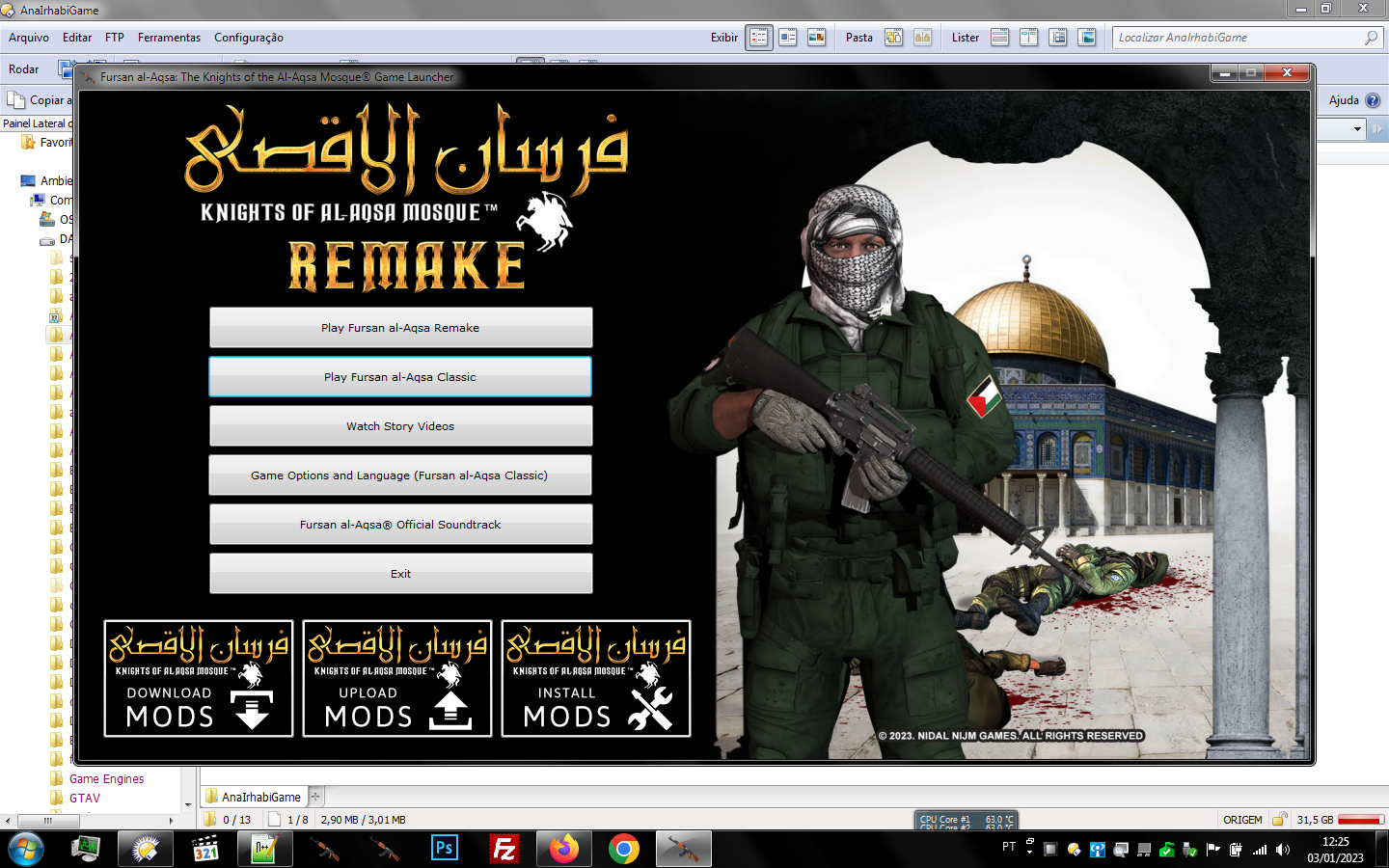The image size is (1389, 868).
Task: Select the Game Engines folder in tree
Action: coord(106,779)
